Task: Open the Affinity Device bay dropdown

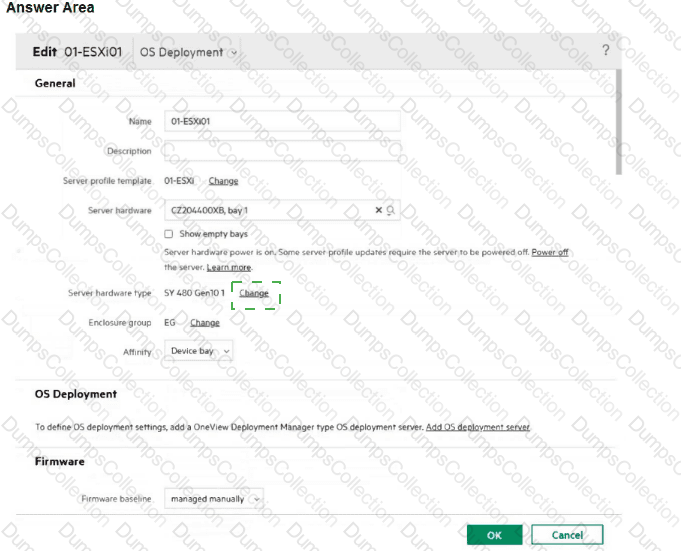Action: click(x=199, y=351)
